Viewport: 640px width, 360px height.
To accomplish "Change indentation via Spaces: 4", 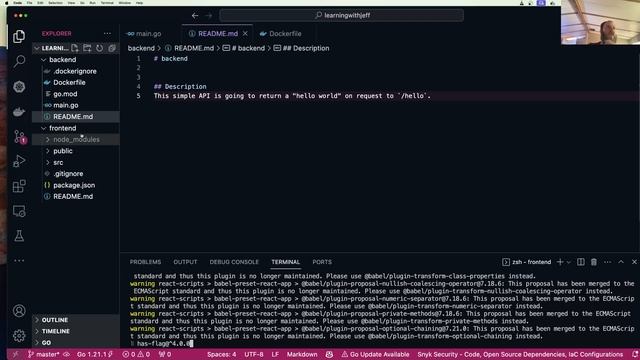I will click(222, 354).
